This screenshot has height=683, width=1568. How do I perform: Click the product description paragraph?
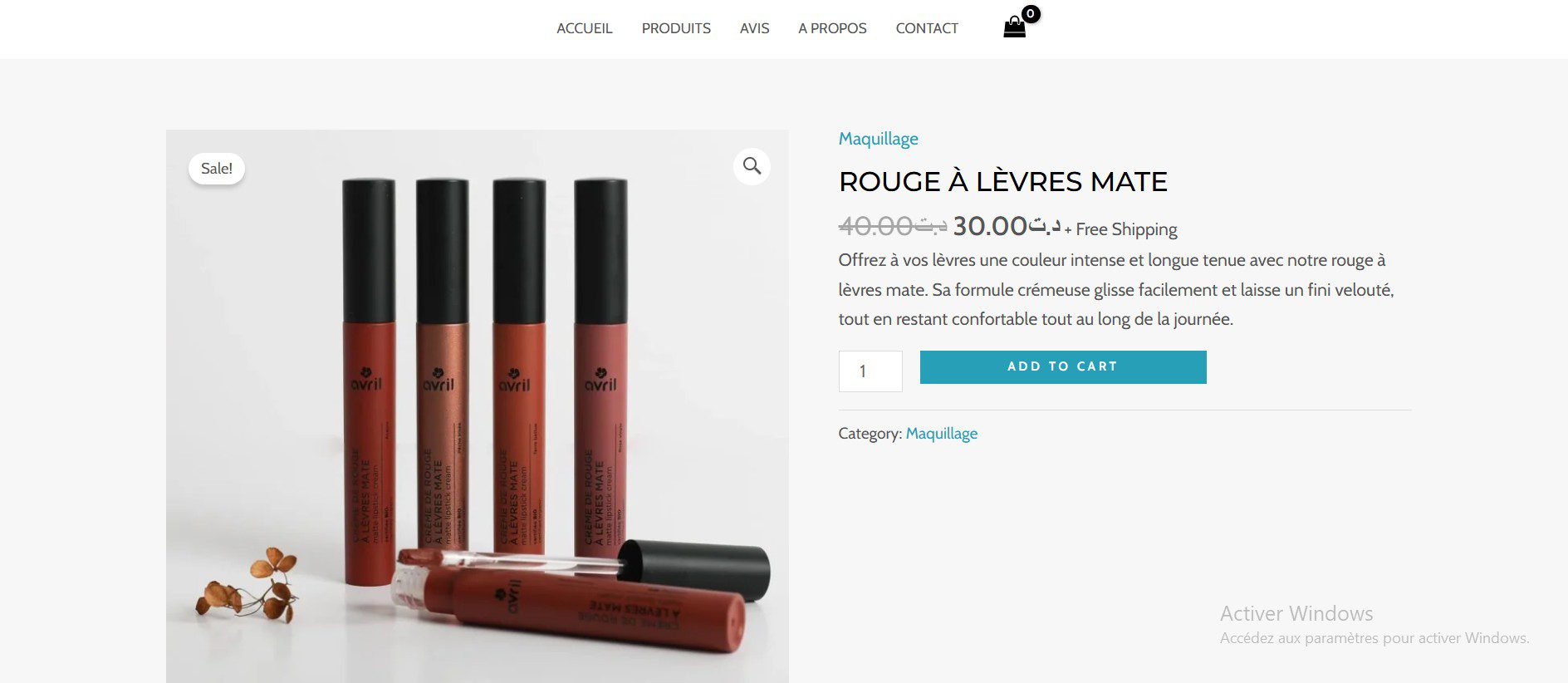(1116, 289)
